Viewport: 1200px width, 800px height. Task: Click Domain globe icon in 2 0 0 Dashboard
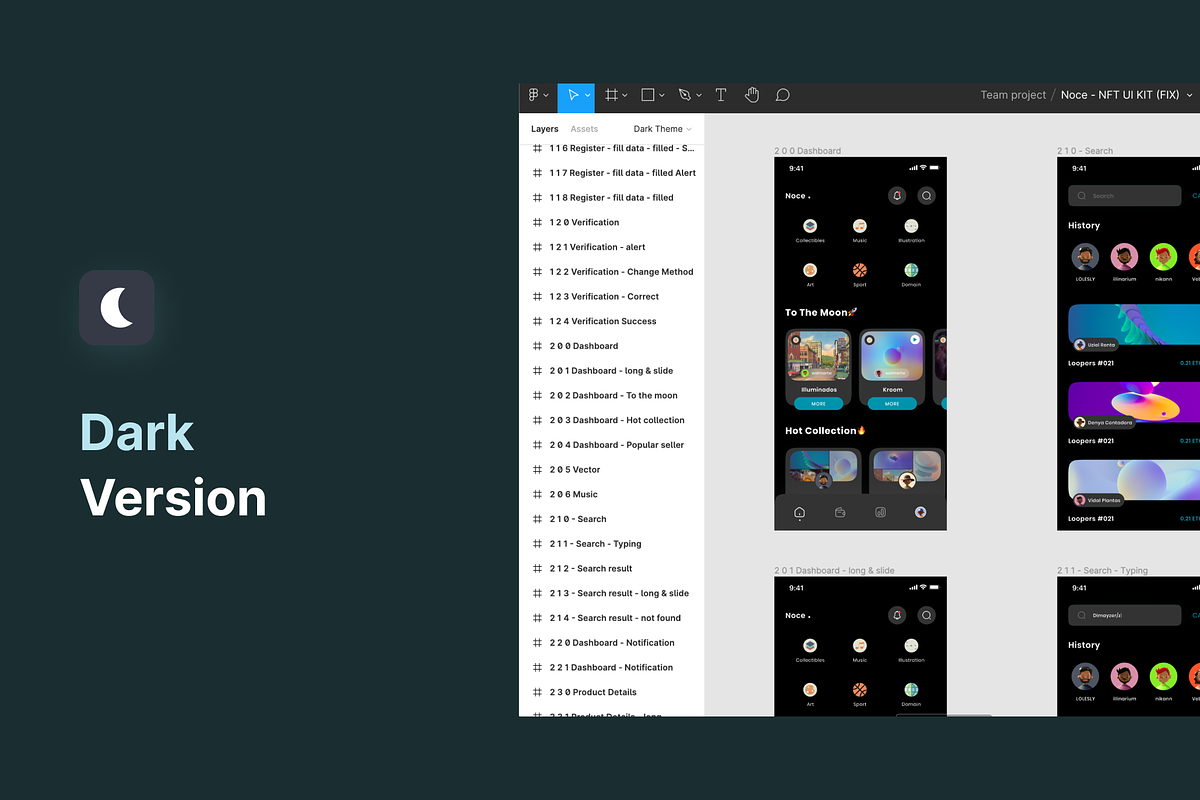911,270
